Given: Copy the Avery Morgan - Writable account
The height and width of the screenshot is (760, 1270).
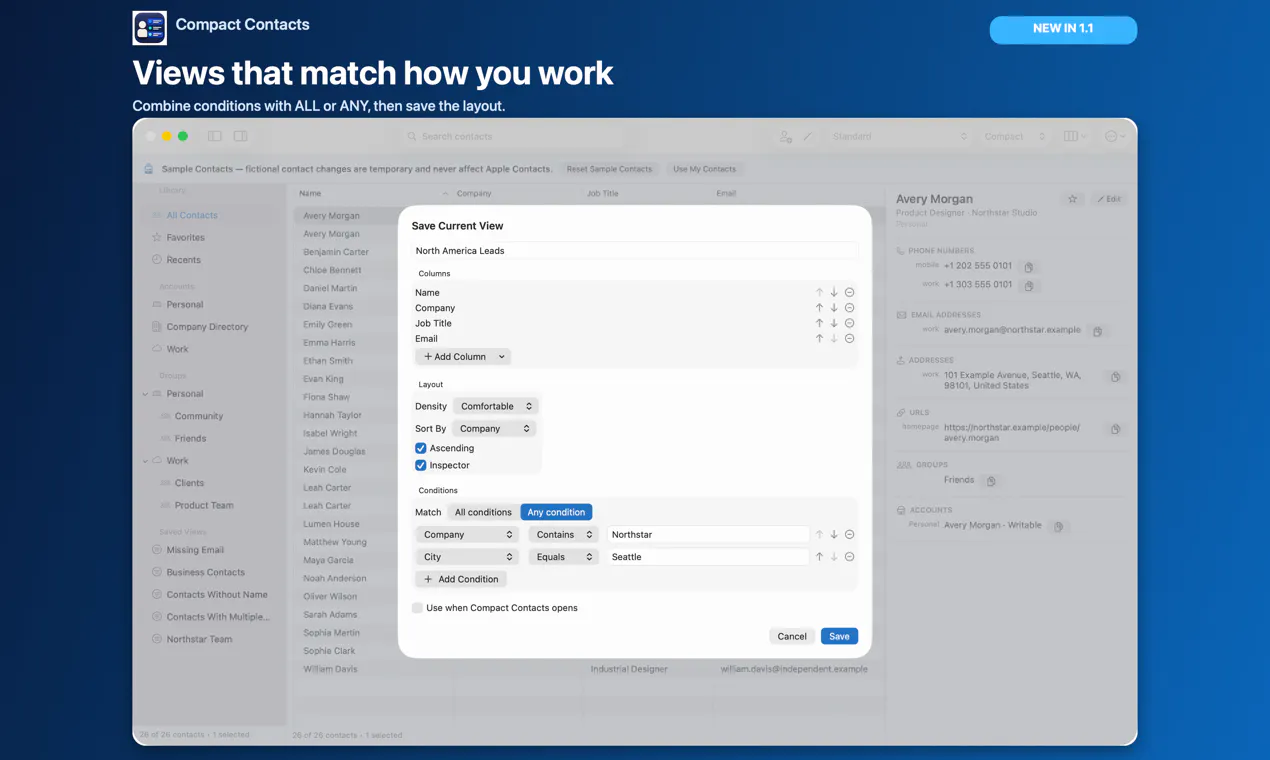Looking at the screenshot, I should [1059, 526].
